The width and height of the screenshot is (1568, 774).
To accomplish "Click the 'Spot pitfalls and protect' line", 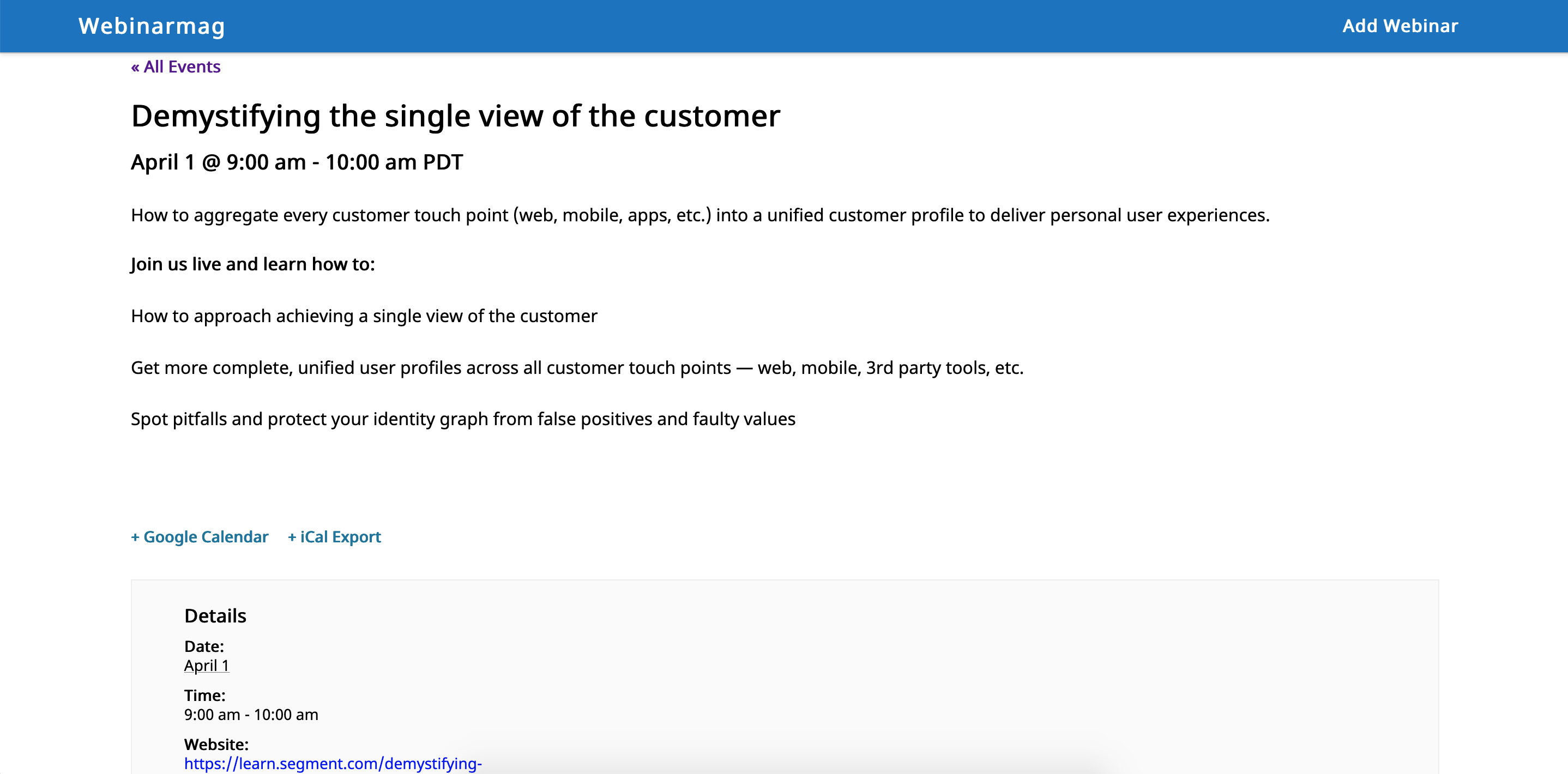I will [463, 419].
